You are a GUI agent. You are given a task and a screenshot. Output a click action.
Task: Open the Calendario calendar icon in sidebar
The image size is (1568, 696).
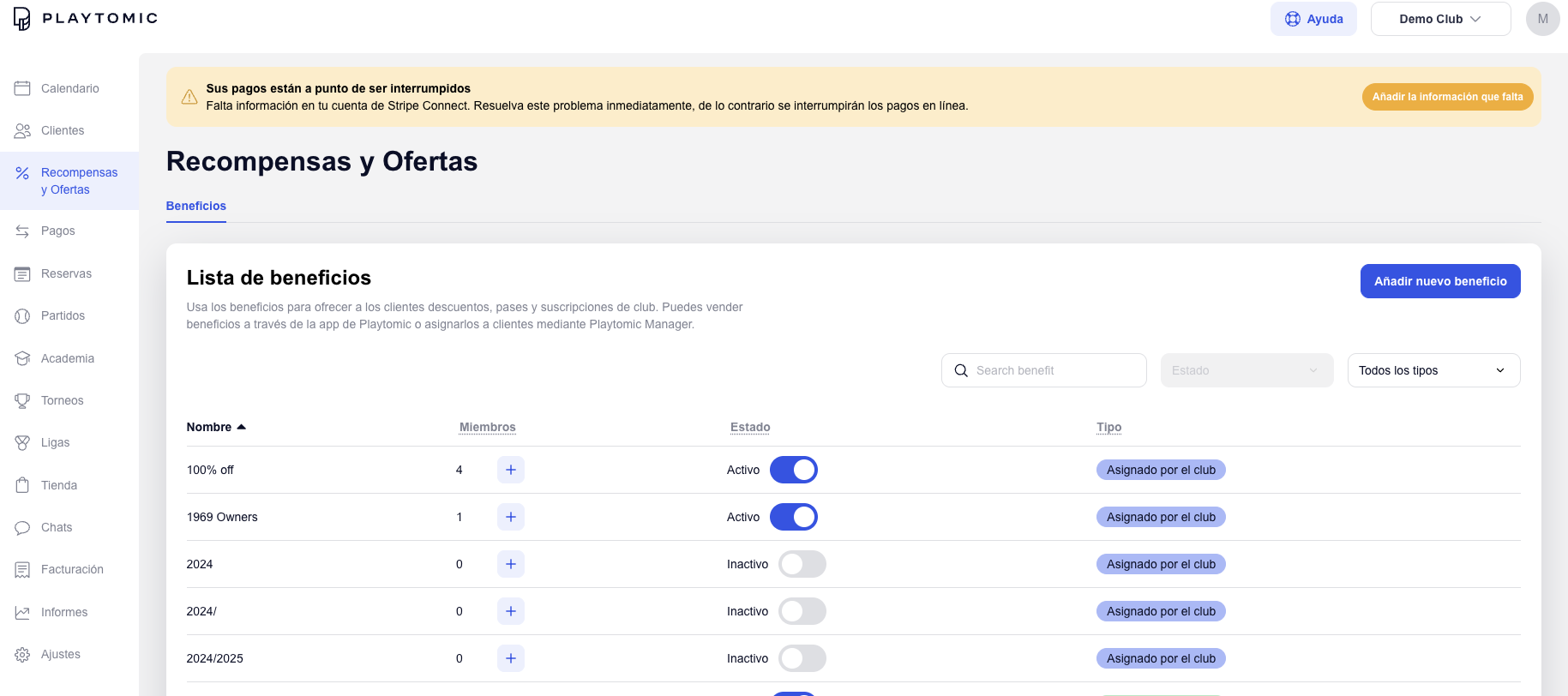(22, 88)
